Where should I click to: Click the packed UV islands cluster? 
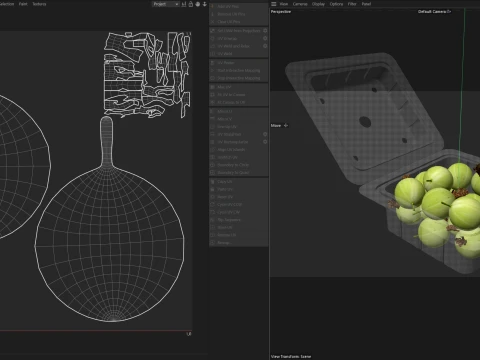tap(147, 75)
